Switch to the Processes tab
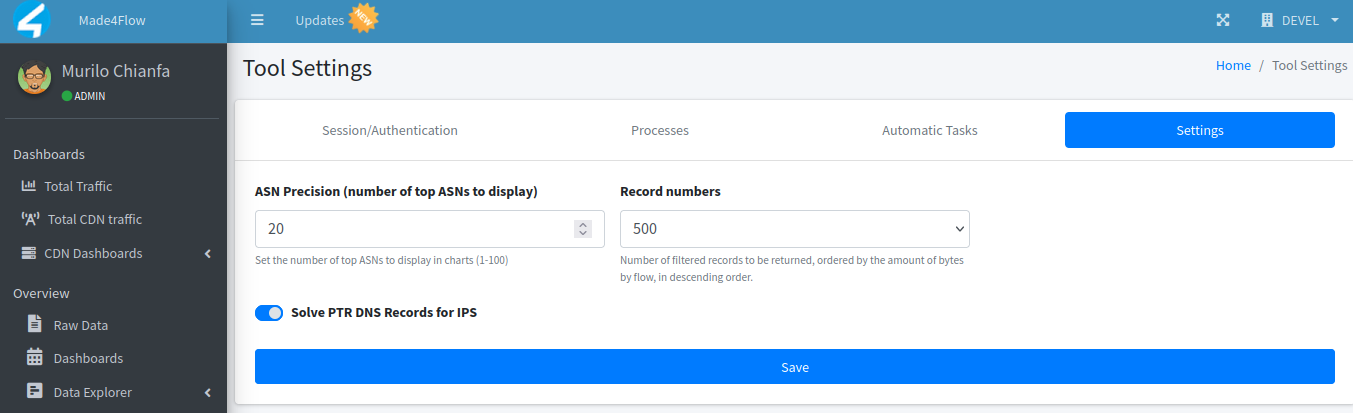Image resolution: width=1353 pixels, height=413 pixels. pos(660,130)
